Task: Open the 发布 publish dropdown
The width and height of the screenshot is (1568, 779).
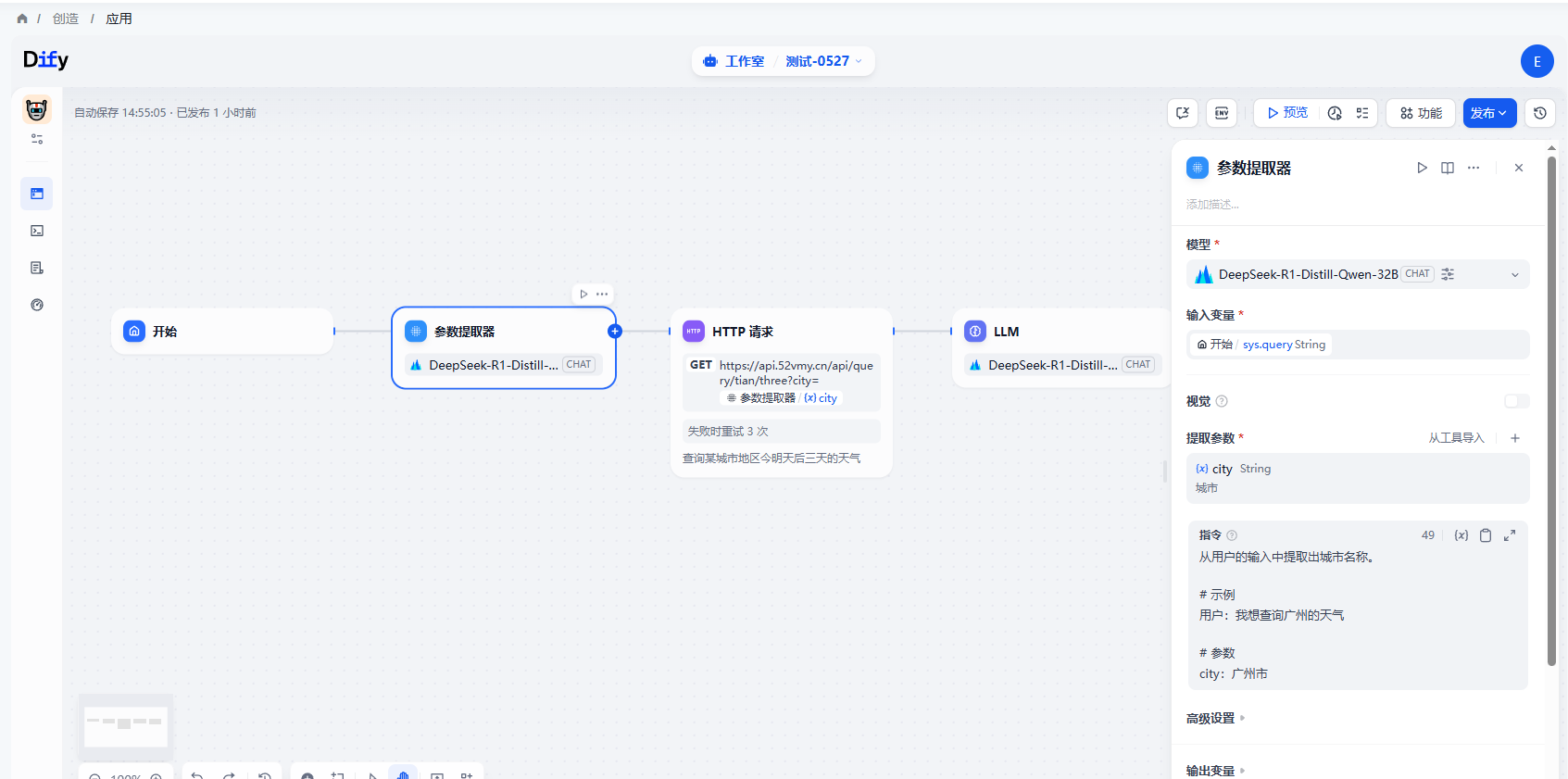Action: [1489, 113]
